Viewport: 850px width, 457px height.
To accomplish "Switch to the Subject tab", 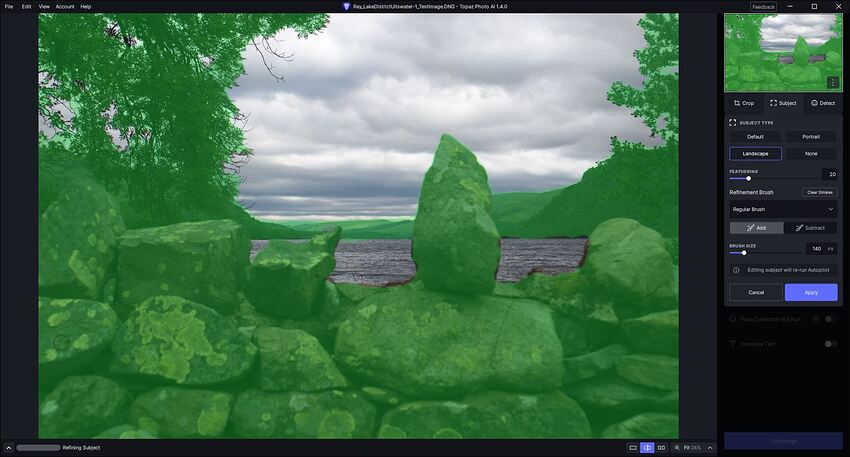I will [x=783, y=103].
